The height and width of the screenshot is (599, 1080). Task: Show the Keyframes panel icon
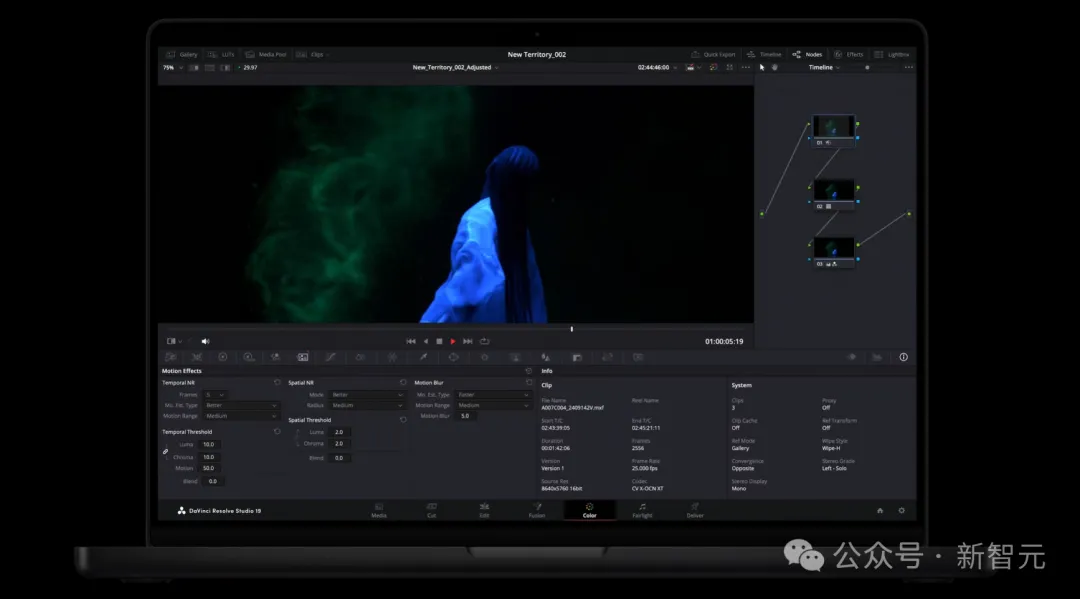tap(851, 357)
